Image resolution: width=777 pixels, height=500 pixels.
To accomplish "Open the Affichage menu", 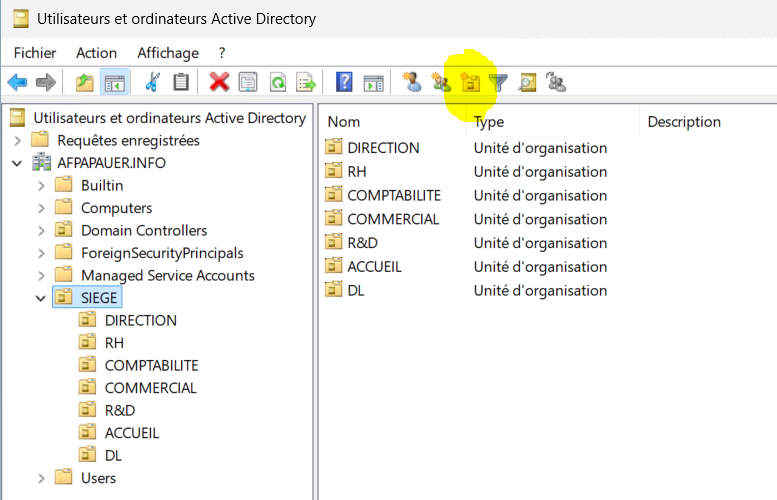I will (168, 53).
